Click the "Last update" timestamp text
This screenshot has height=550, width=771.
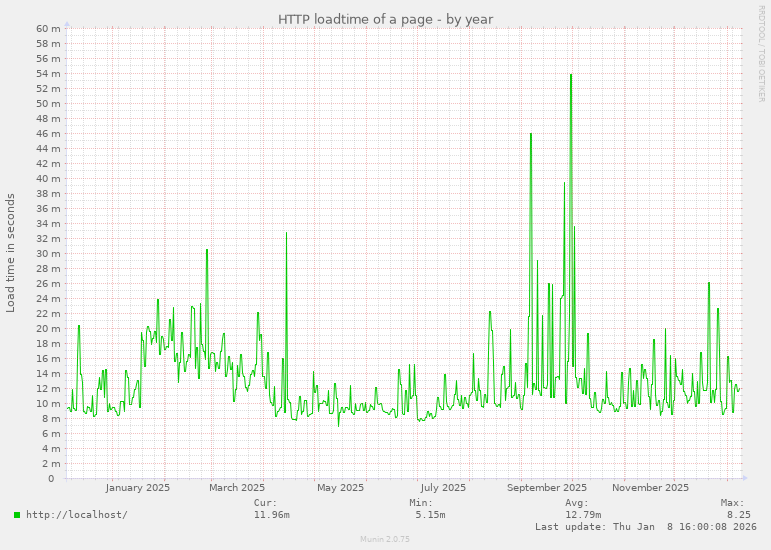pyautogui.click(x=646, y=526)
